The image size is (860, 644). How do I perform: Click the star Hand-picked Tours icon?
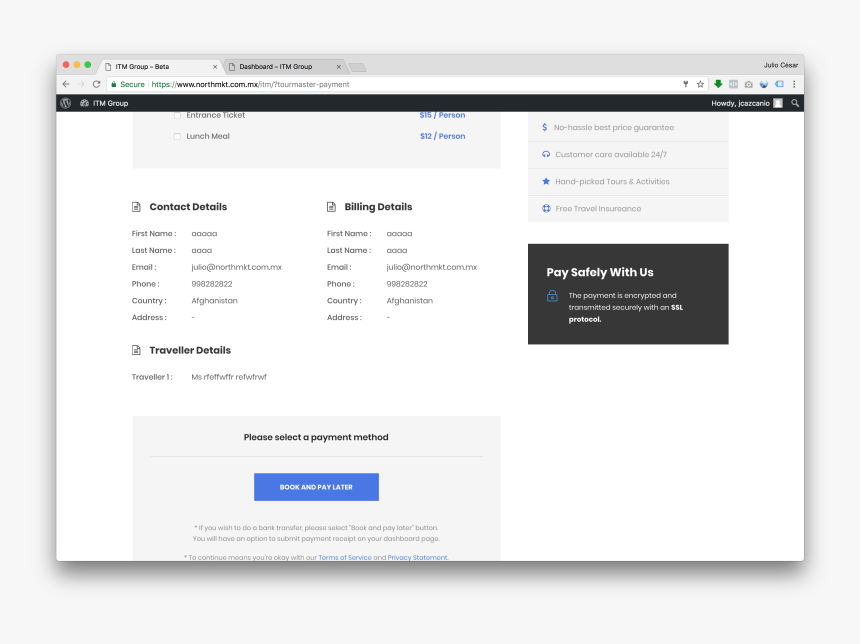click(546, 181)
